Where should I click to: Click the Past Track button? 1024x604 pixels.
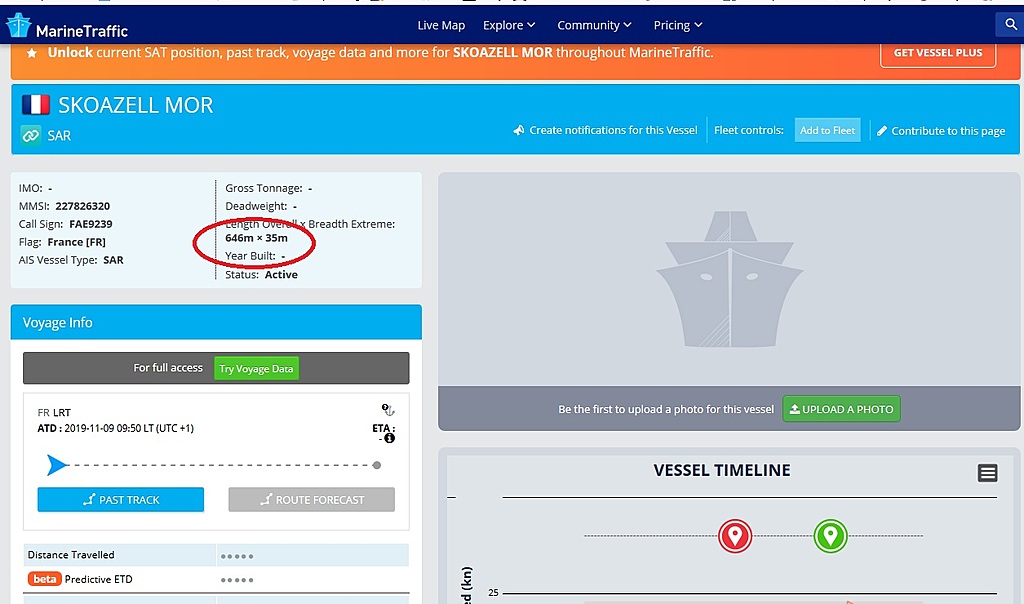(x=121, y=500)
